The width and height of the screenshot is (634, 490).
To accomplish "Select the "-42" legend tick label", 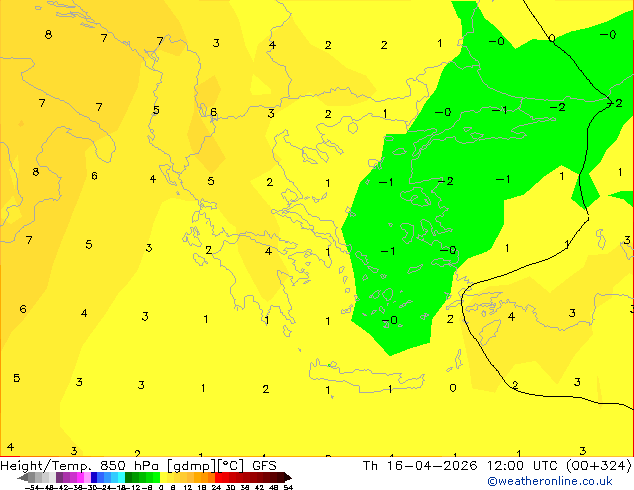I will pos(61,488).
